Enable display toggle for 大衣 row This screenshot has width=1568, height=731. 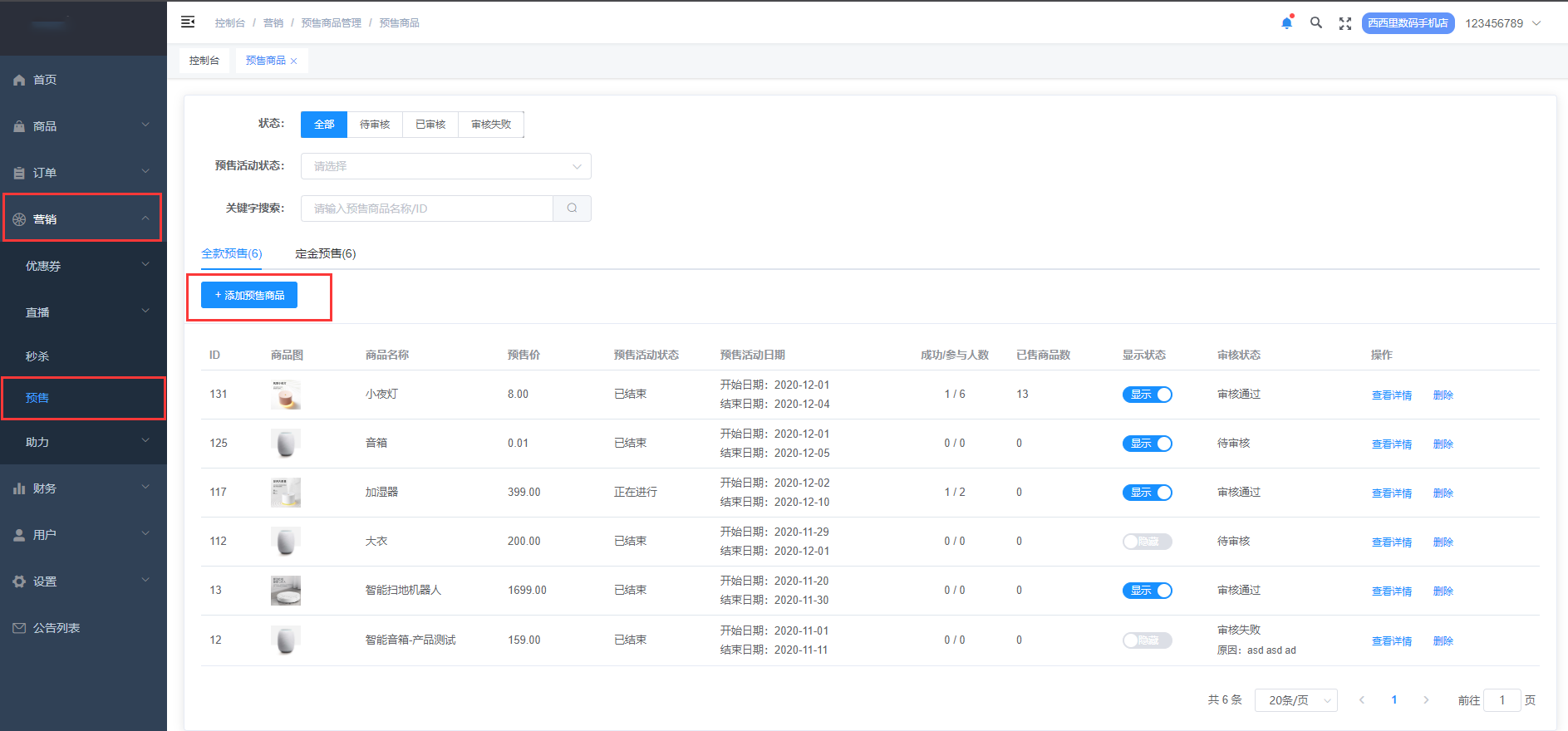point(1147,542)
